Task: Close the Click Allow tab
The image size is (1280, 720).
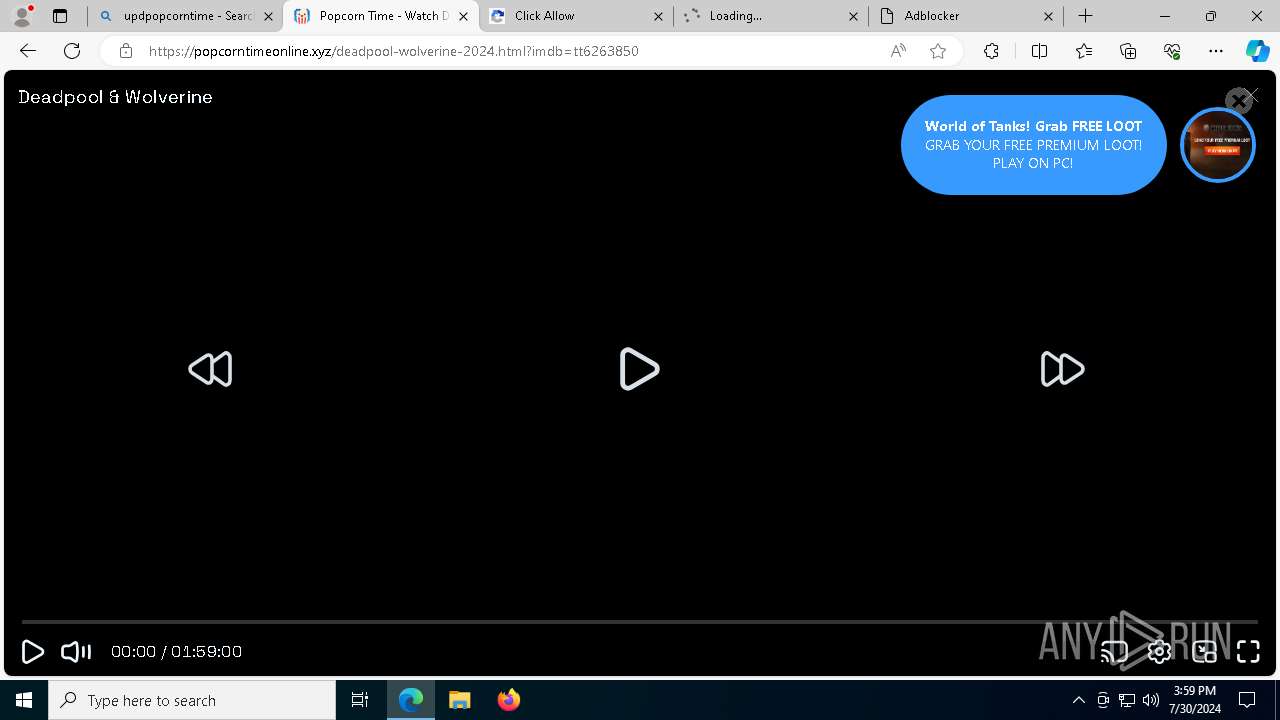Action: [658, 16]
